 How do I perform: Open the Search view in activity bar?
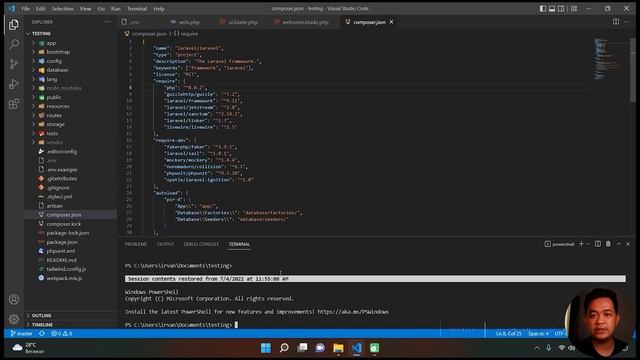(13, 44)
